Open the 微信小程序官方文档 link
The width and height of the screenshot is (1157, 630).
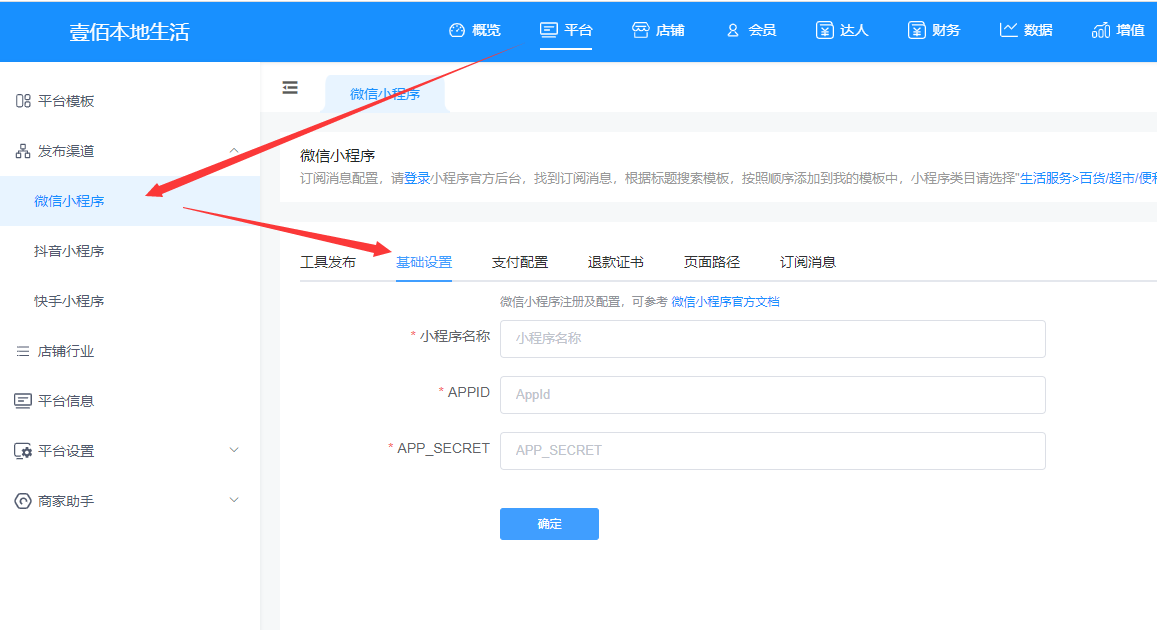[725, 301]
